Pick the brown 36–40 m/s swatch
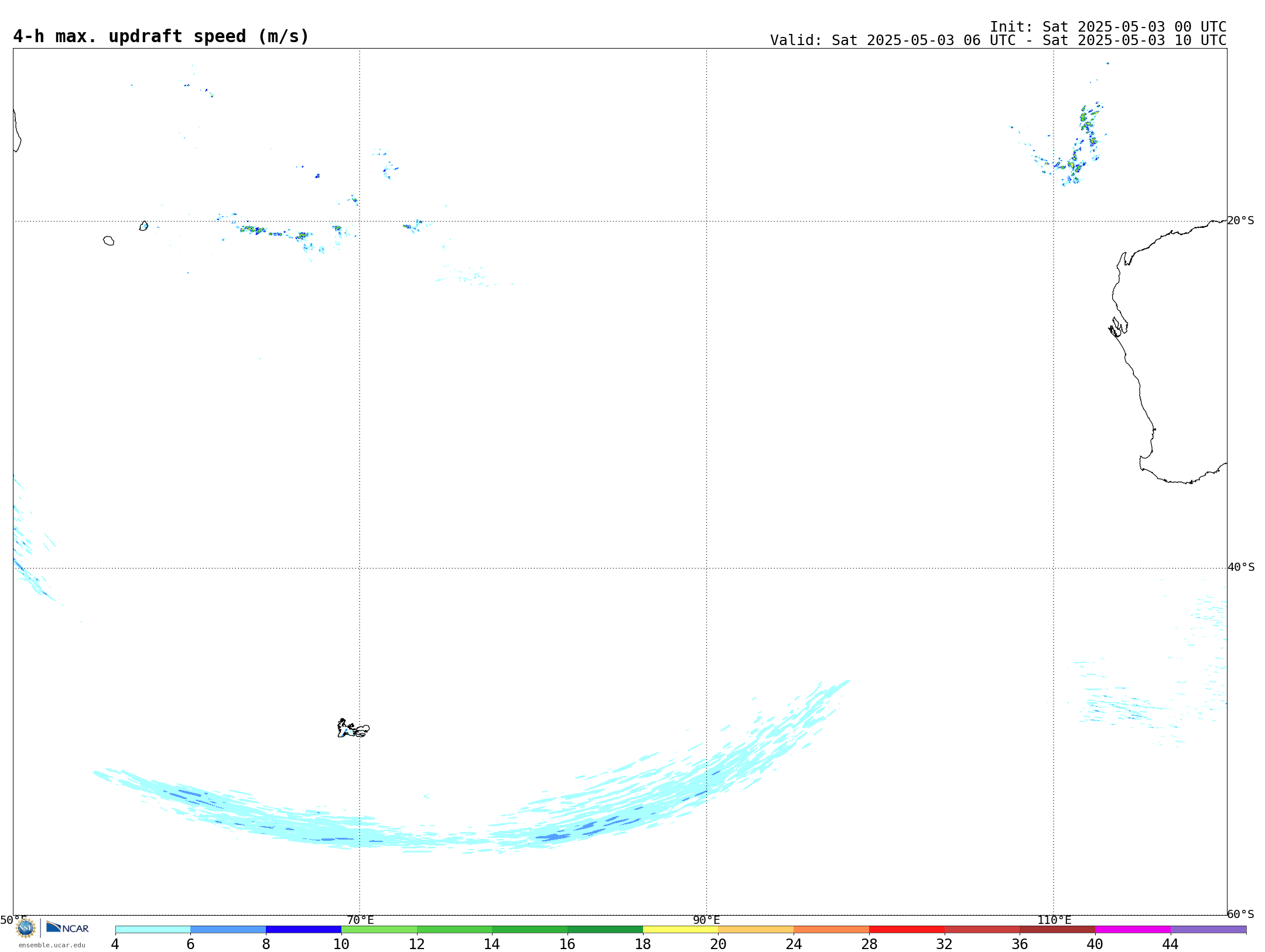The width and height of the screenshot is (1265, 952). click(1057, 929)
